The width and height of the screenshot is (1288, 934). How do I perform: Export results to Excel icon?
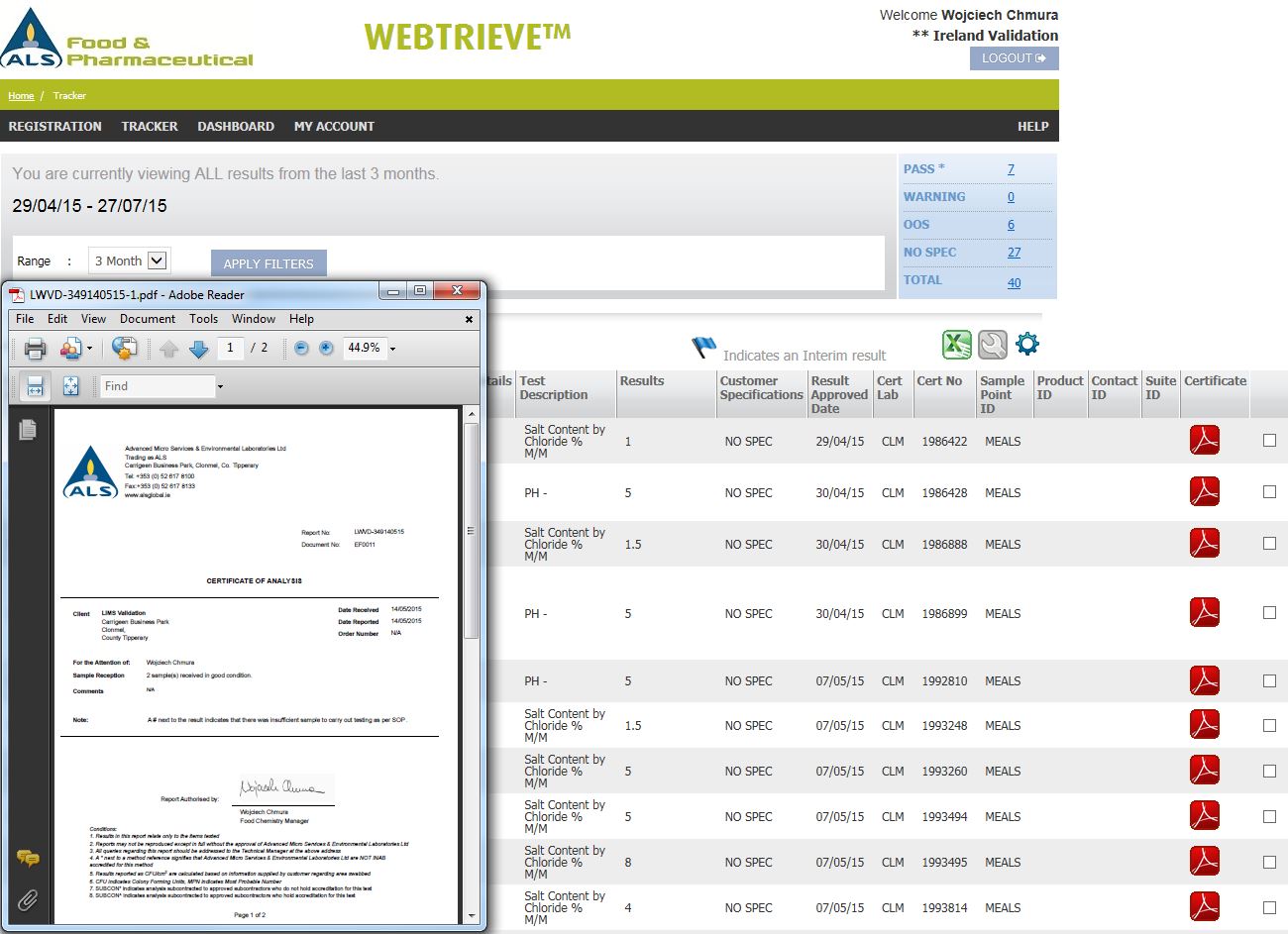956,345
